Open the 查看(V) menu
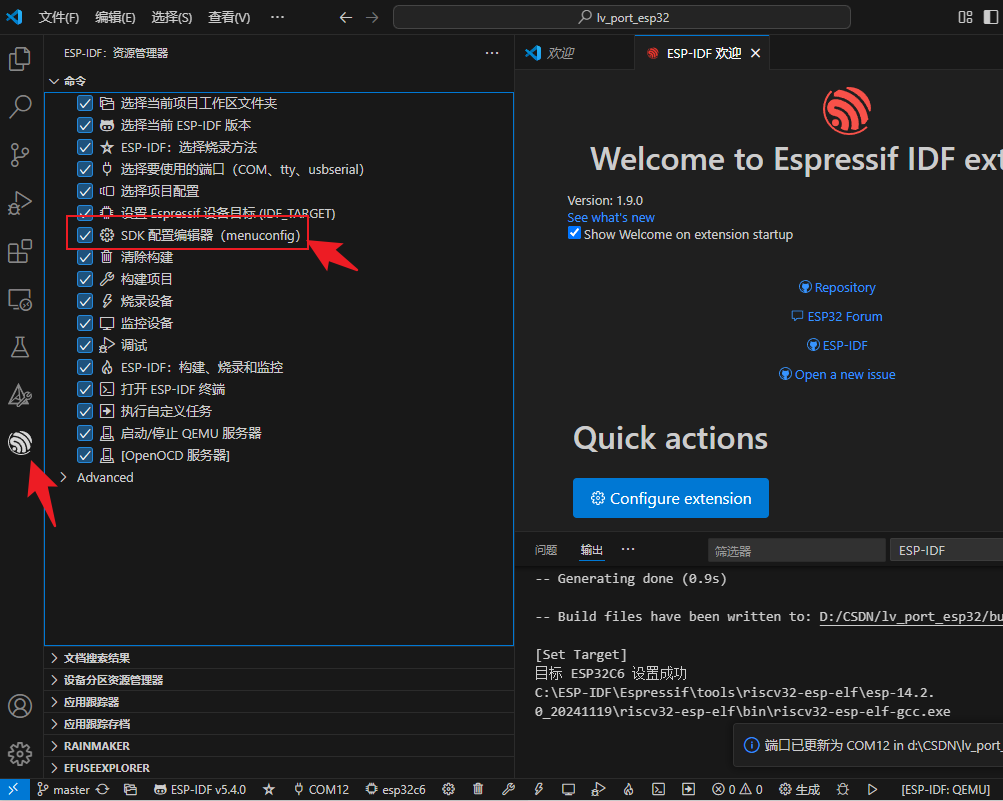Viewport: 1003px width, 801px height. pos(229,17)
